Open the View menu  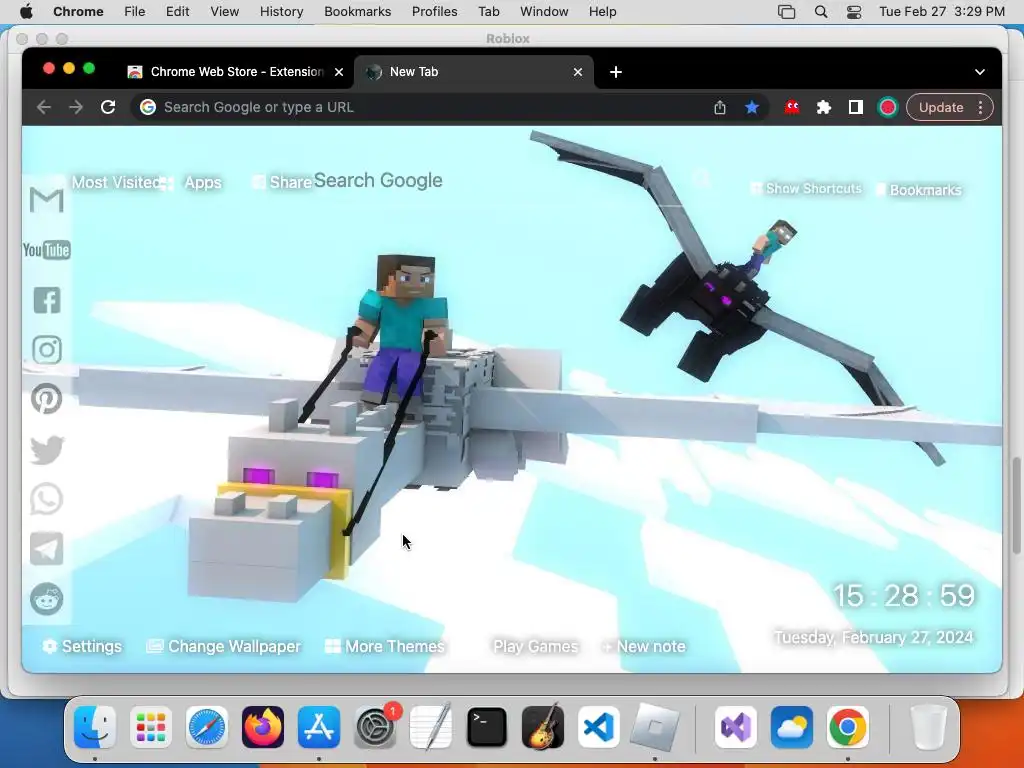(225, 12)
